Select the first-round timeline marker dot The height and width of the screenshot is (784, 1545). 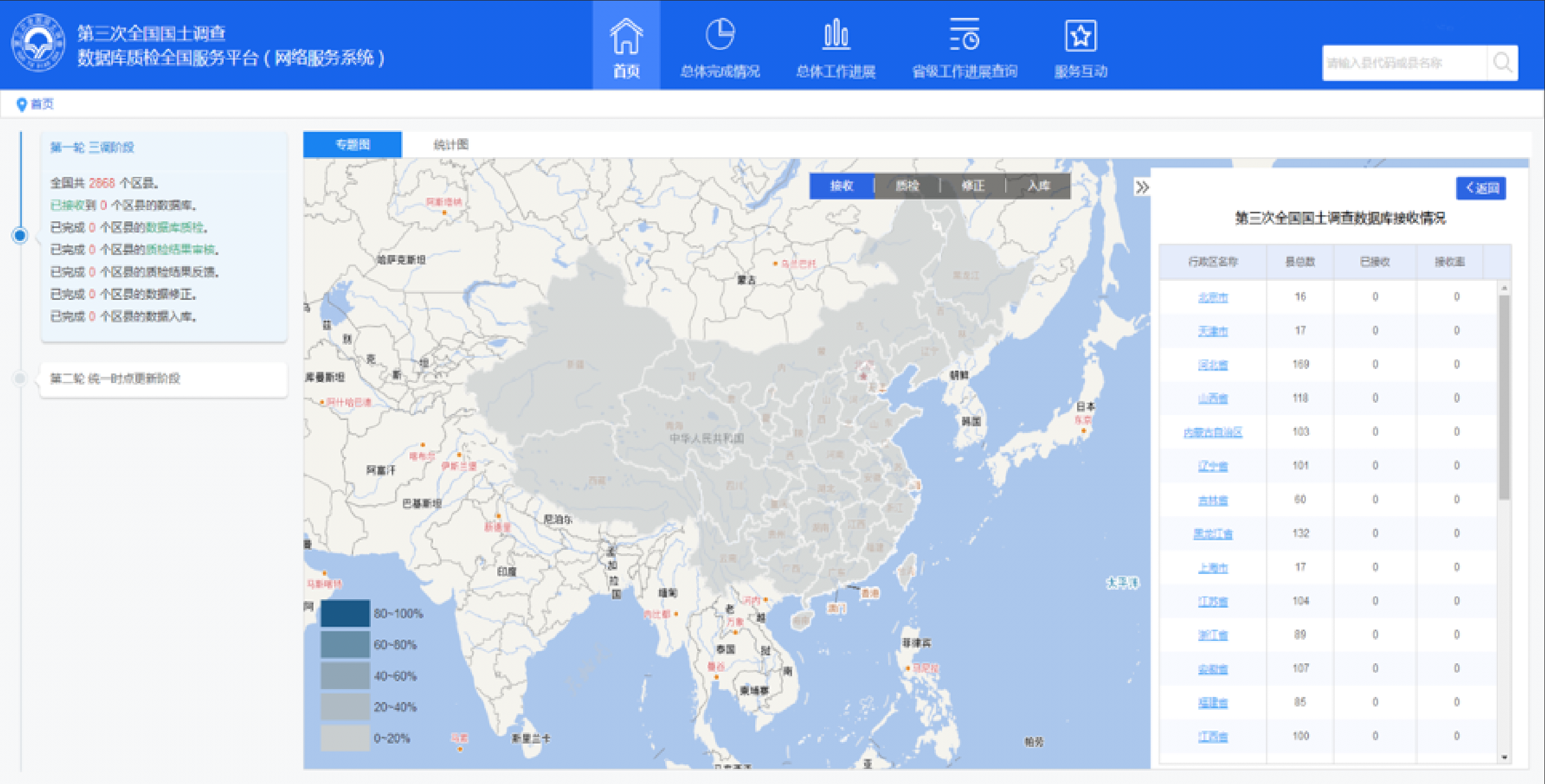20,235
